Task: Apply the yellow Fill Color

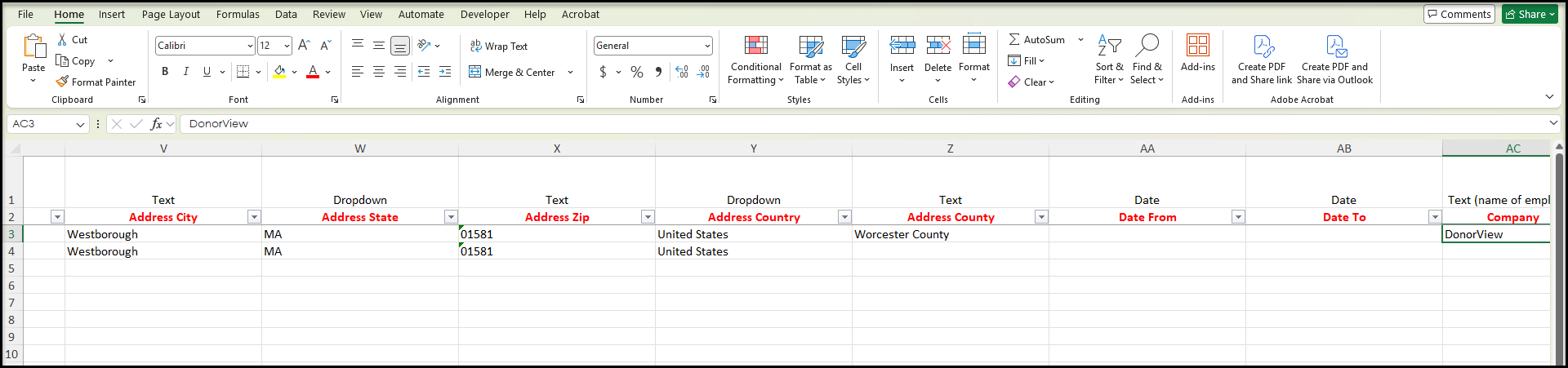Action: (279, 72)
